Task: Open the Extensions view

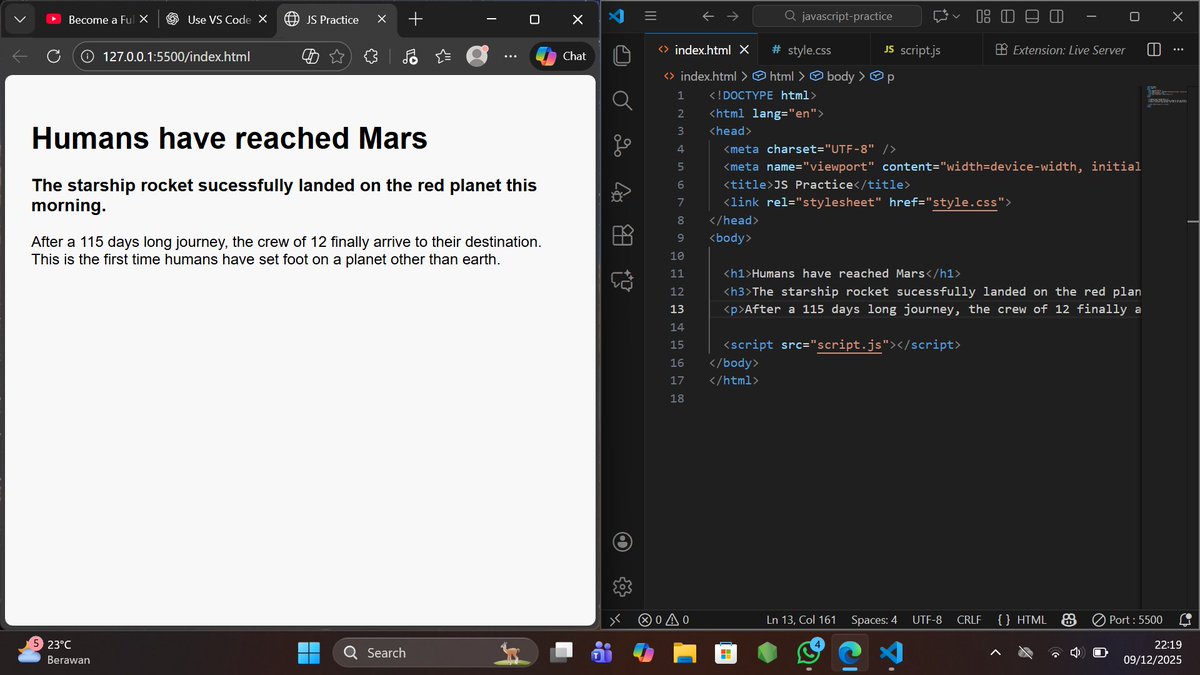Action: [x=623, y=235]
